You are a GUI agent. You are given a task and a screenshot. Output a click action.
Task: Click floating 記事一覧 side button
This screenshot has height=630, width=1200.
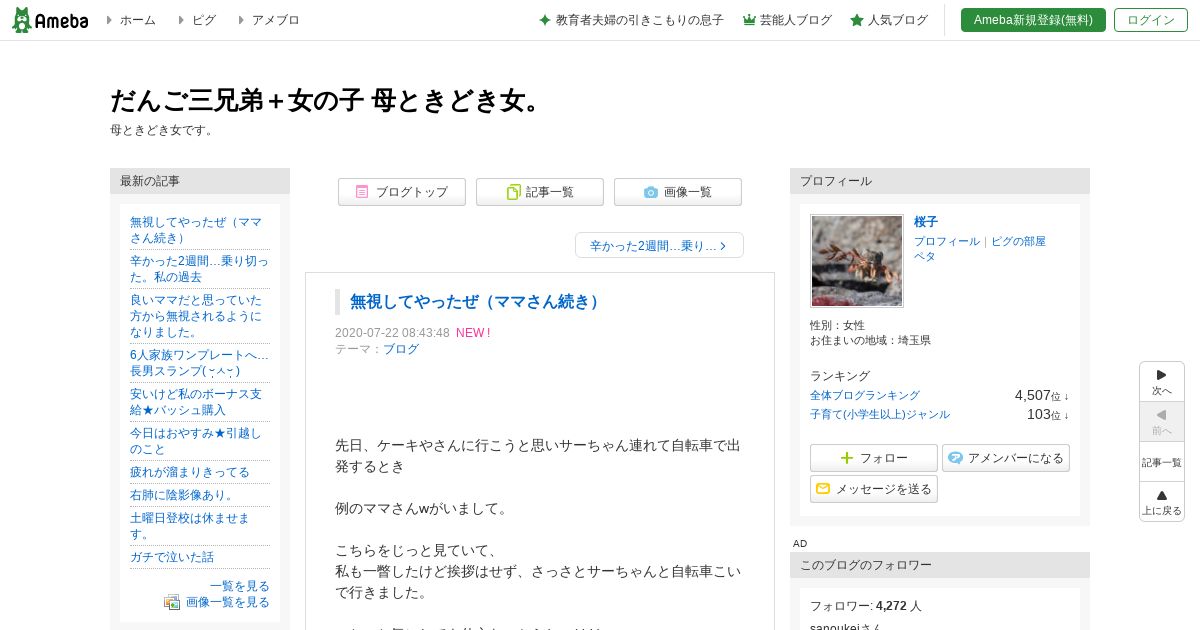tap(1162, 462)
